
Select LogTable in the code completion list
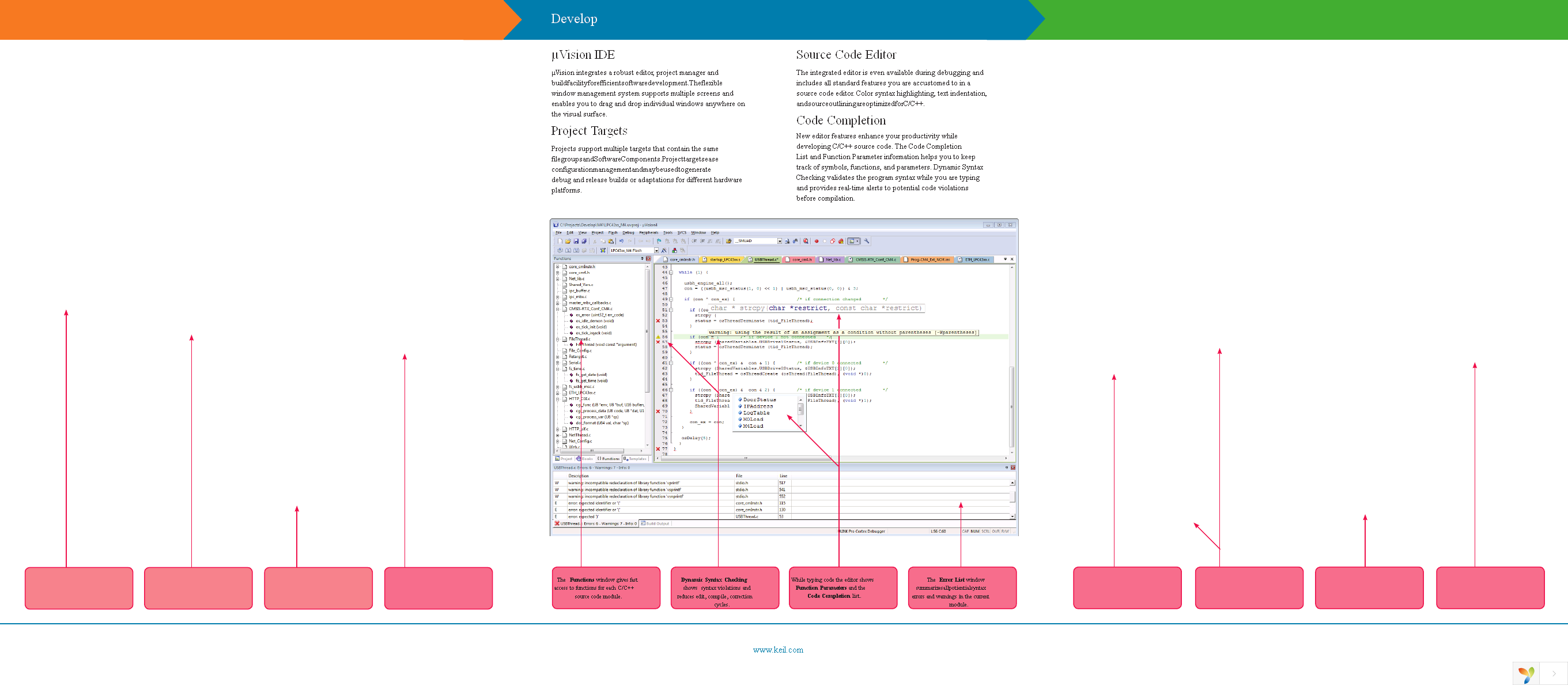tap(754, 413)
